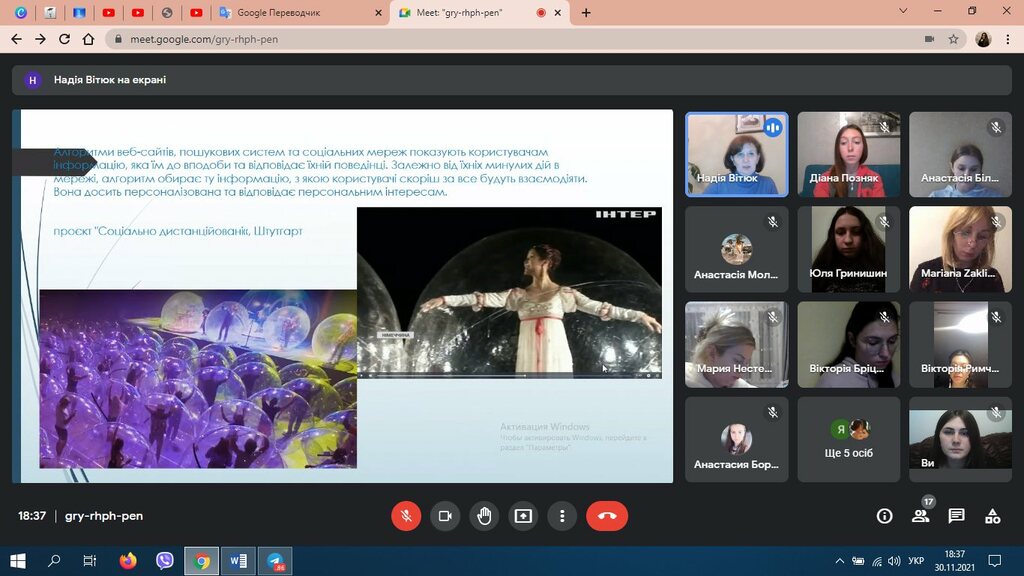The image size is (1024, 576).
Task: Reload the Meet page
Action: coord(65,39)
